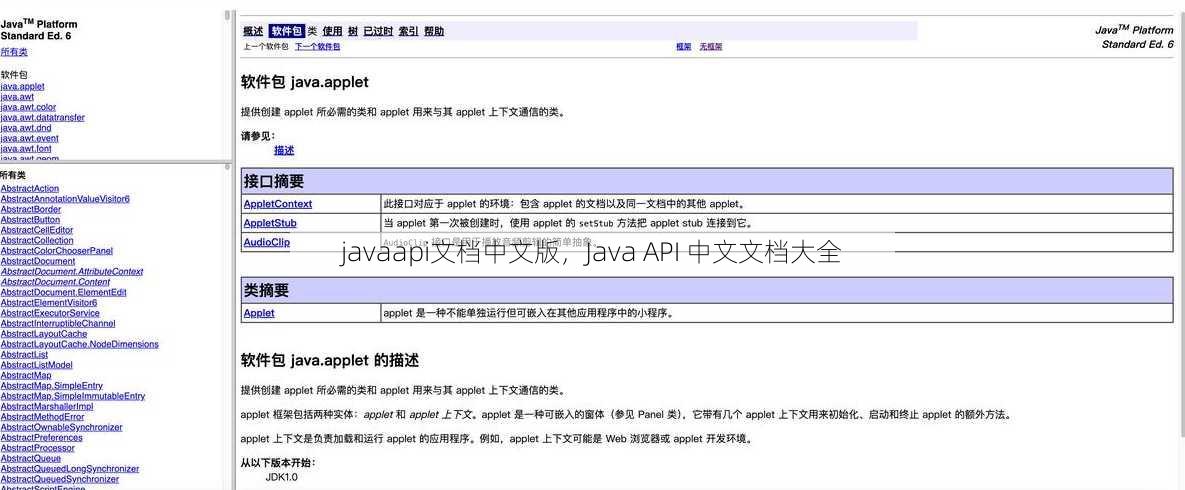This screenshot has width=1185, height=490.
Task: Open AbstractMap class link
Action: 26,375
